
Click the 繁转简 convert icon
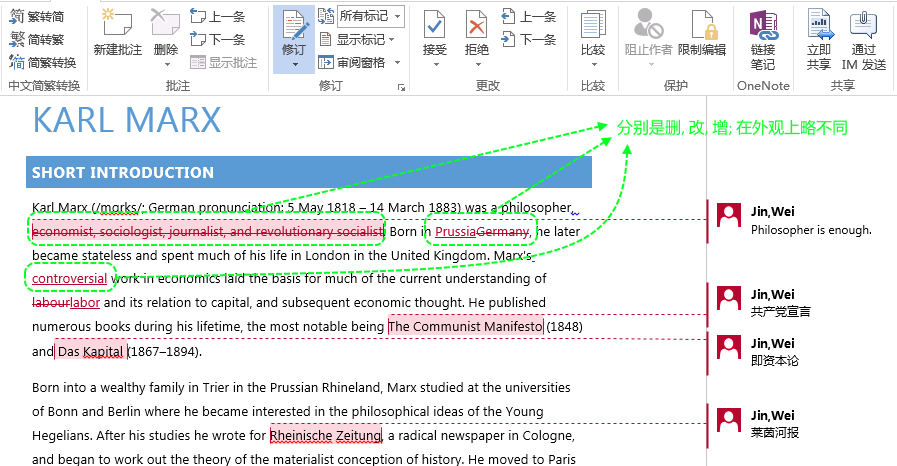pos(17,17)
